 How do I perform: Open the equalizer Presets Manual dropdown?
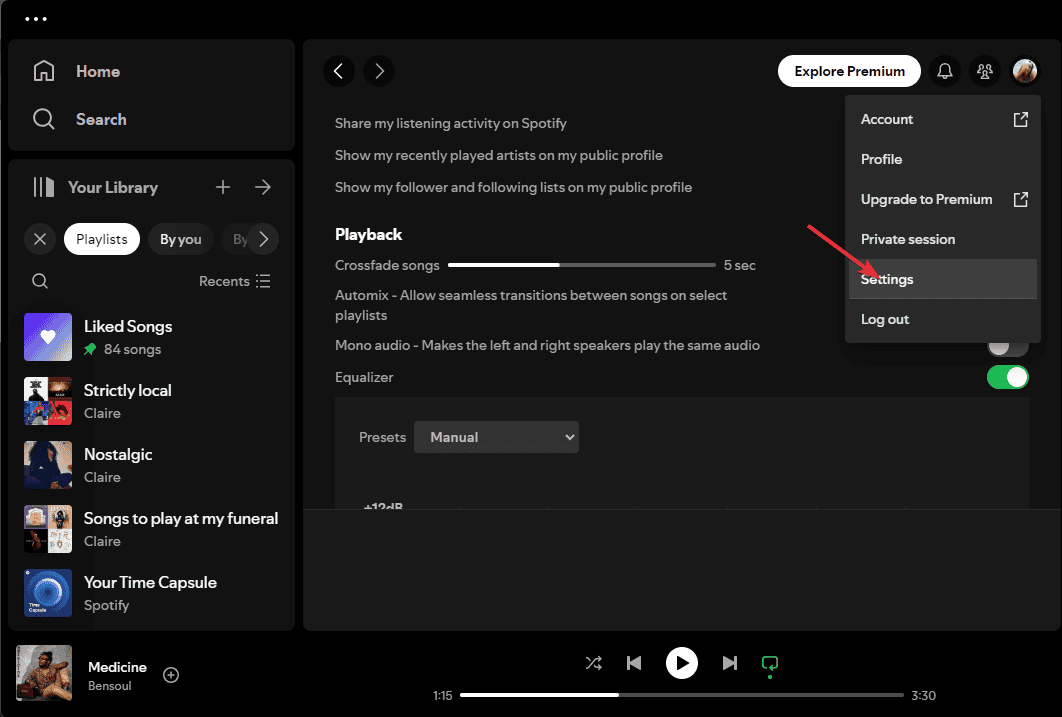pyautogui.click(x=496, y=437)
